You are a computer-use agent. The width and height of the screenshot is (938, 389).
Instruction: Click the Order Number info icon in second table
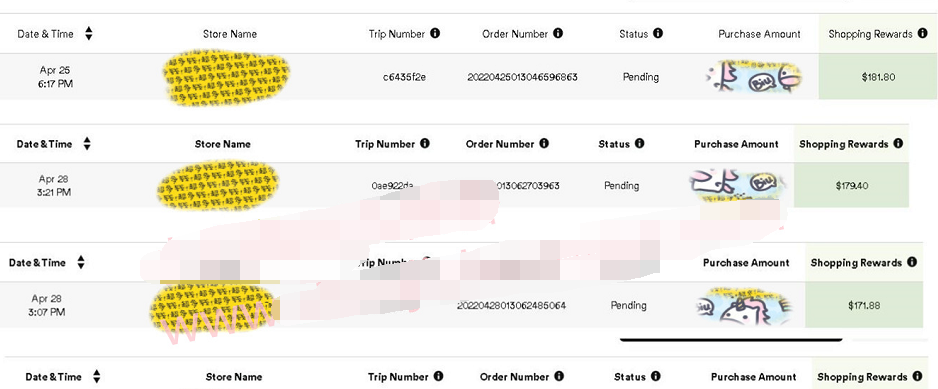pyautogui.click(x=544, y=144)
